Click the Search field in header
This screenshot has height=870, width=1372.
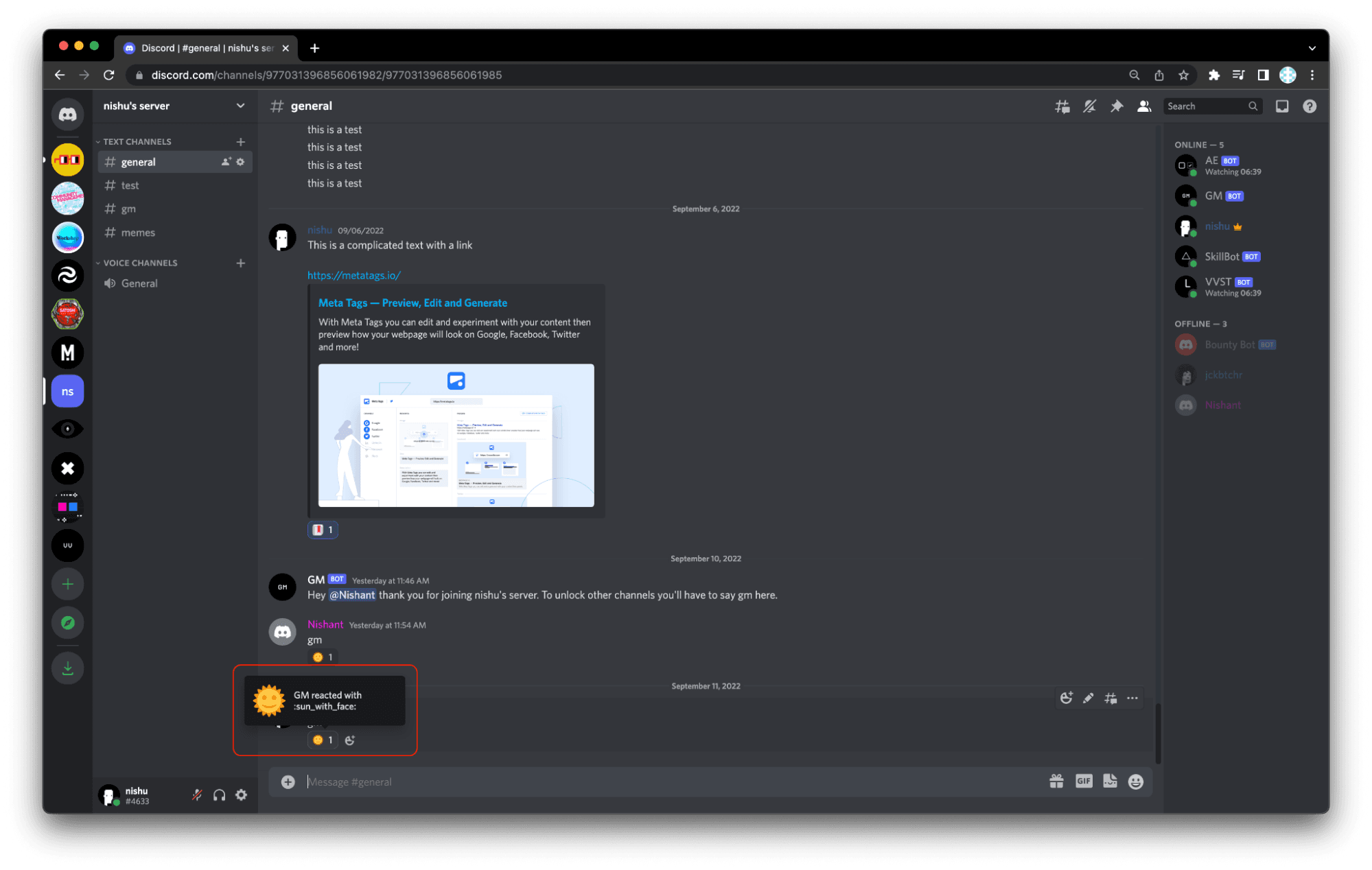coord(1212,106)
